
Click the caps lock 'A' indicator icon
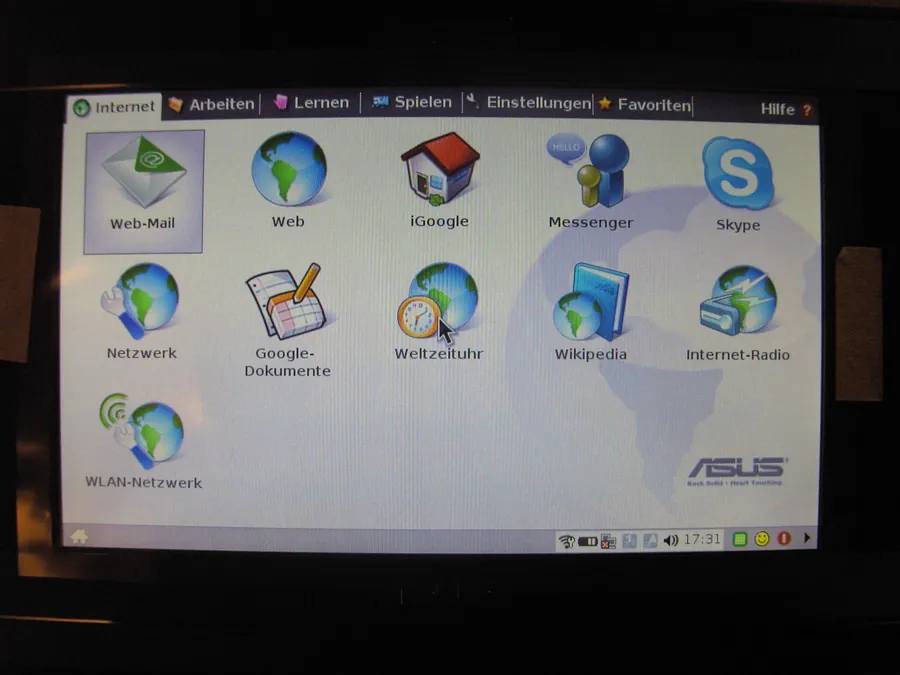click(650, 540)
